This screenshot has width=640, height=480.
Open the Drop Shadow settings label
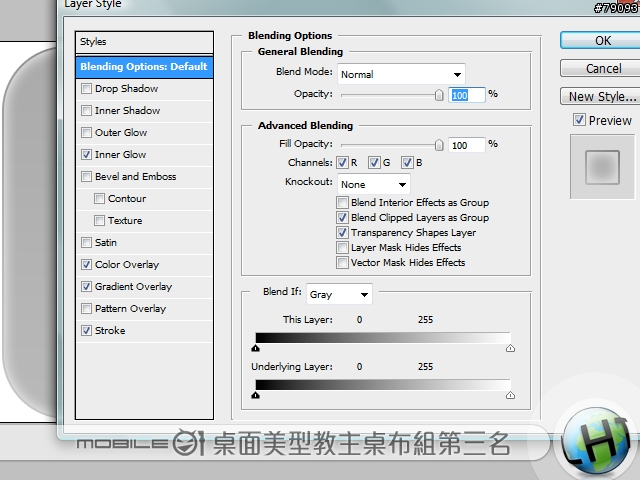pos(127,89)
